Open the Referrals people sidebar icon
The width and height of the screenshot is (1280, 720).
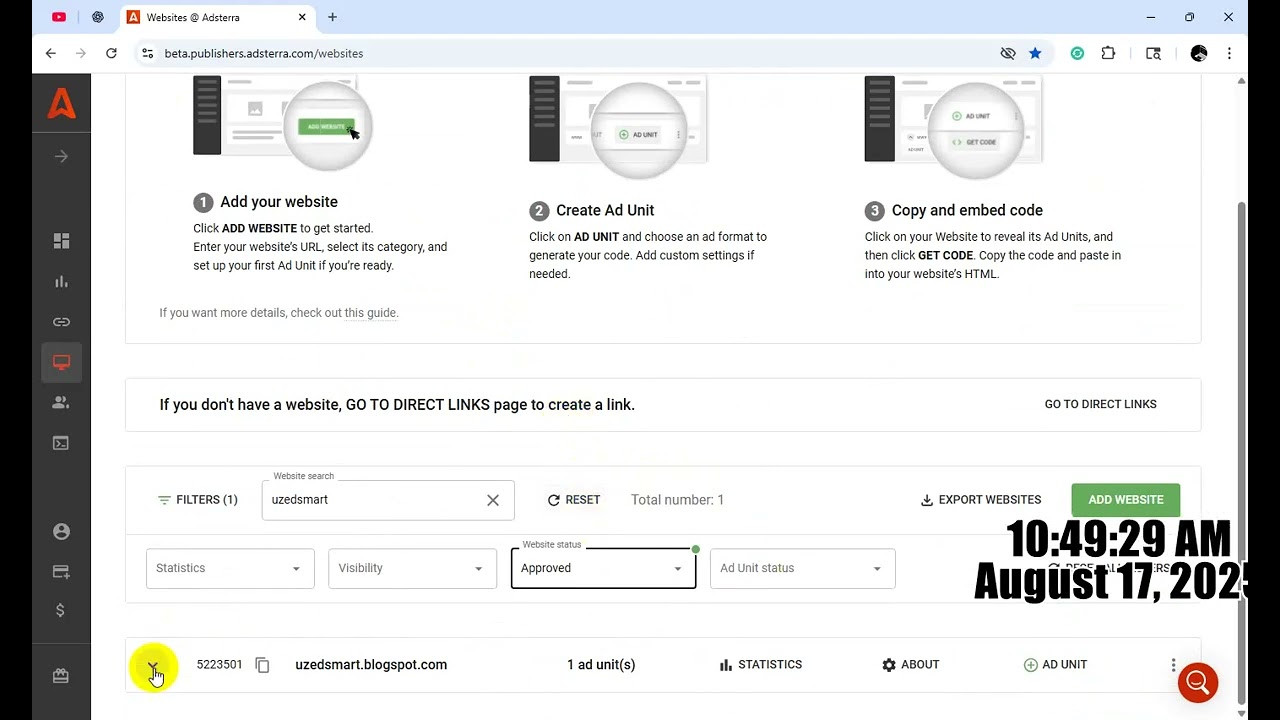(x=61, y=402)
